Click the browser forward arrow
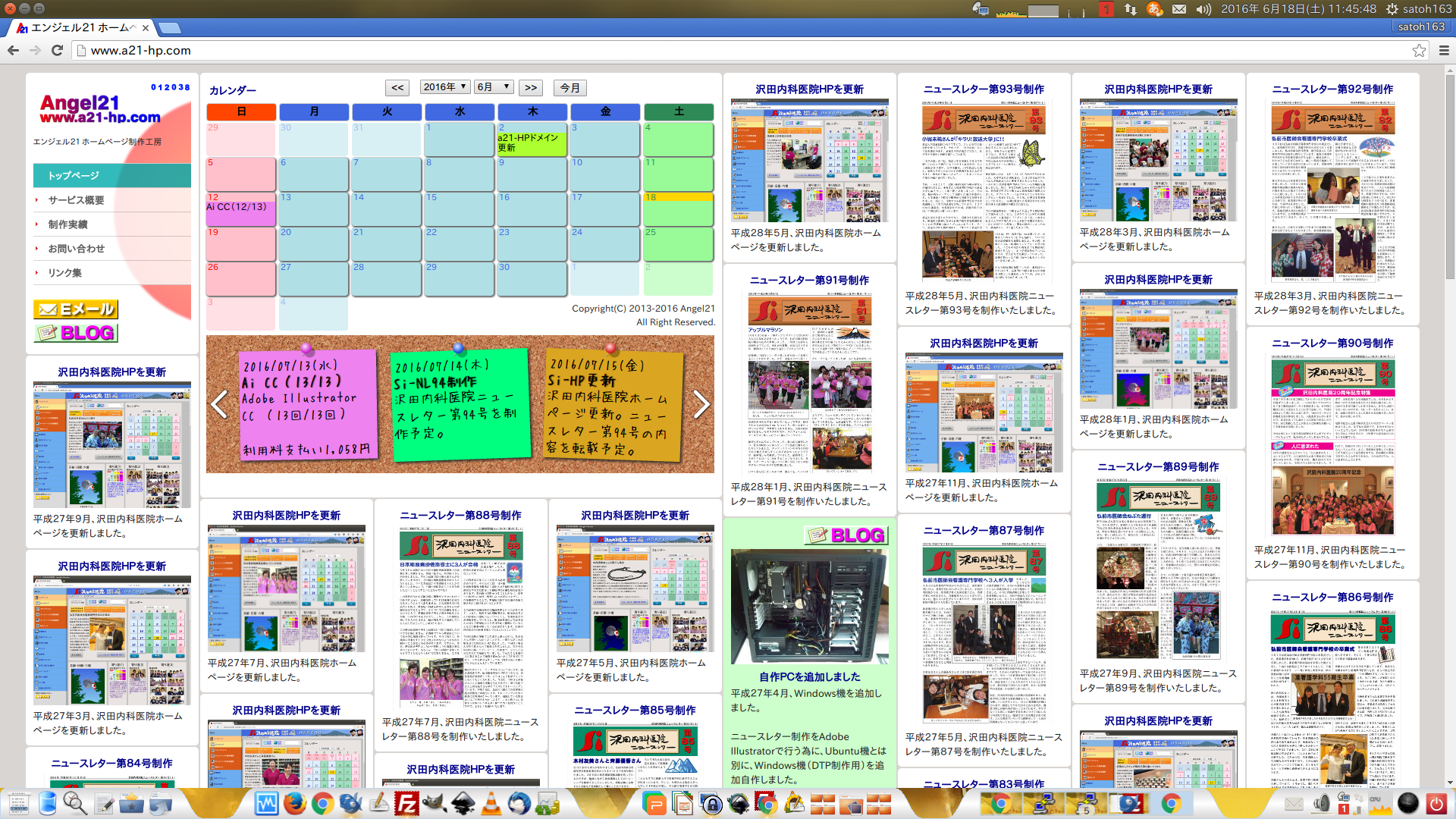This screenshot has height=819, width=1456. pos(35,50)
